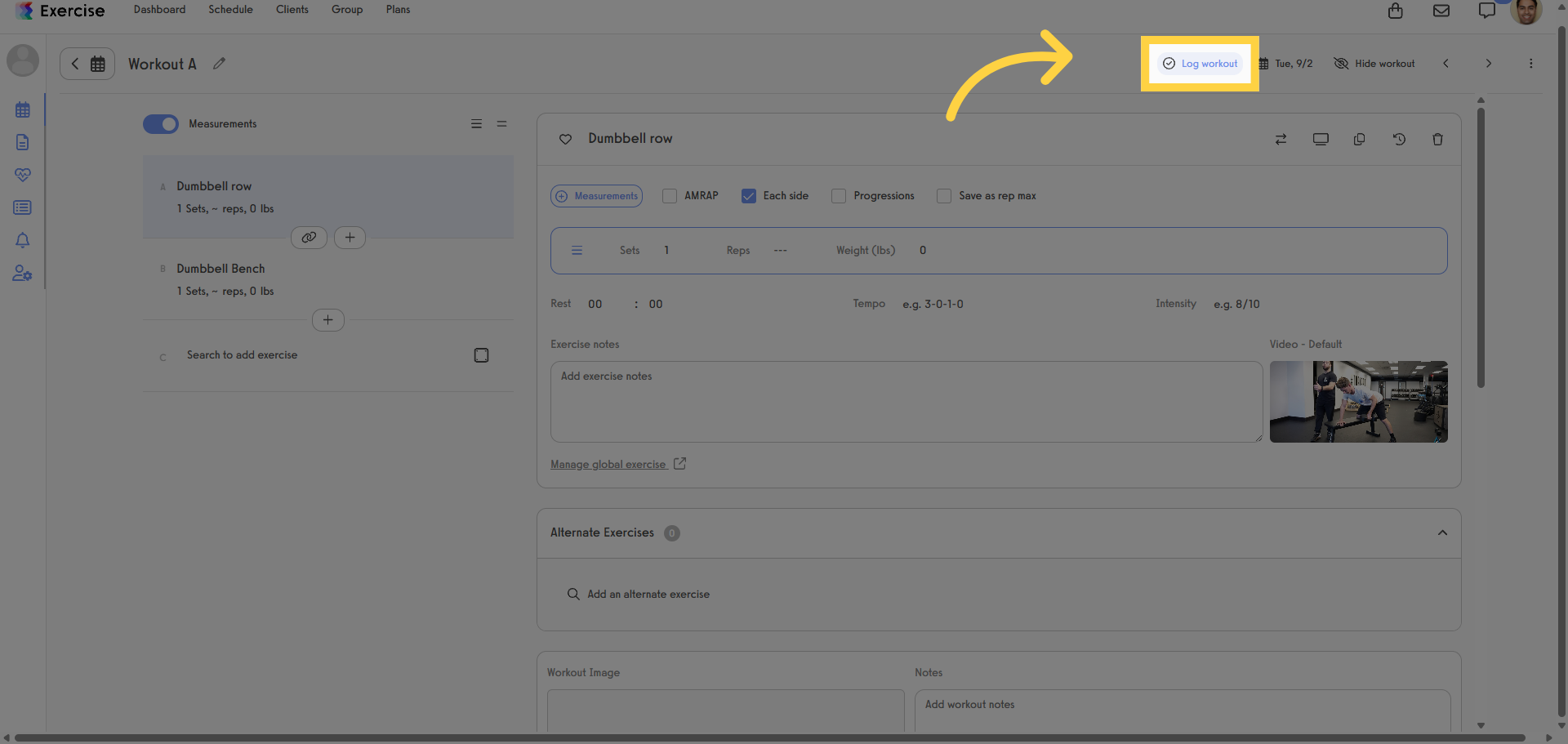
Task: Open the three-dot more options menu
Action: (x=1530, y=64)
